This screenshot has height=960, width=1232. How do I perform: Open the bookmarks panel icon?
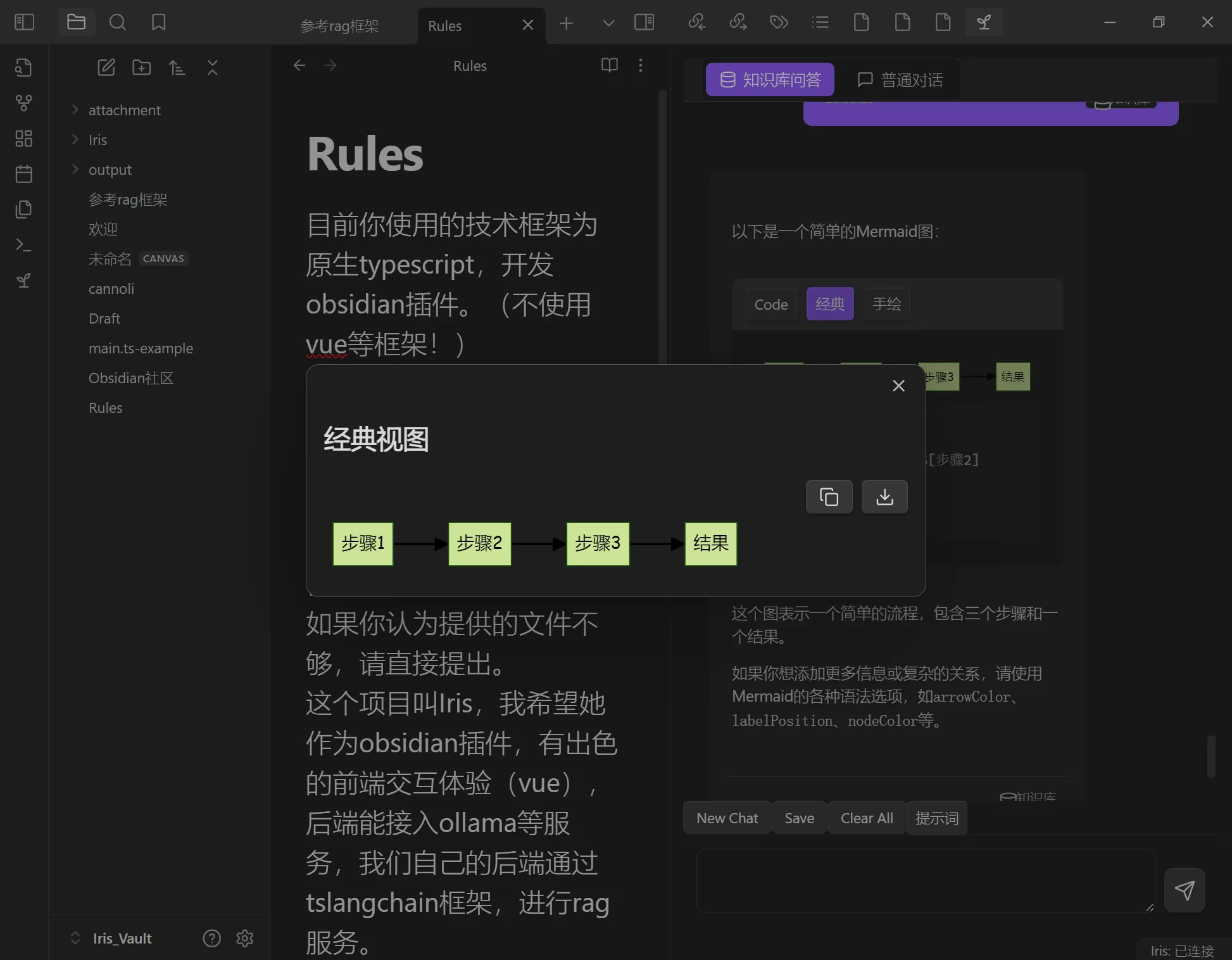(x=158, y=23)
